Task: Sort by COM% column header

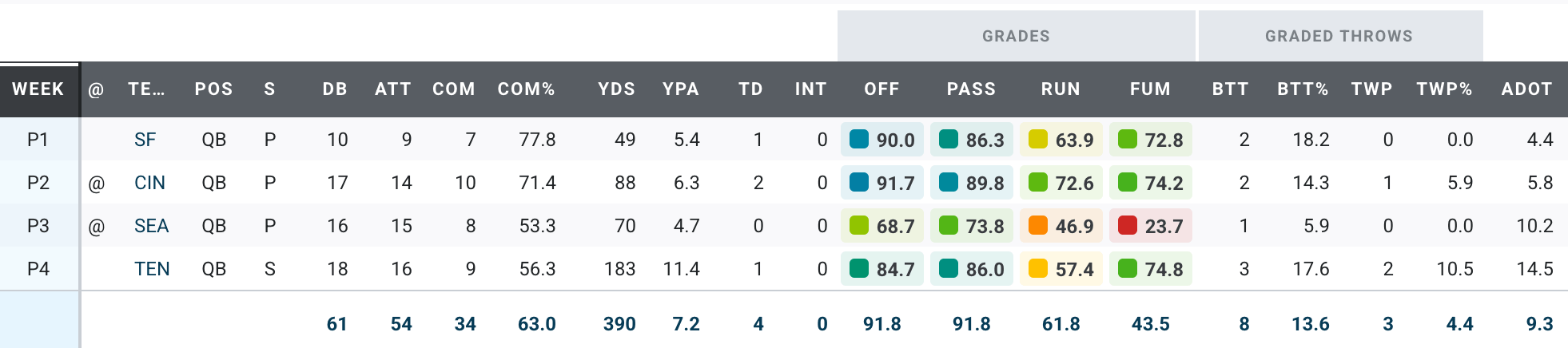Action: pyautogui.click(x=526, y=89)
